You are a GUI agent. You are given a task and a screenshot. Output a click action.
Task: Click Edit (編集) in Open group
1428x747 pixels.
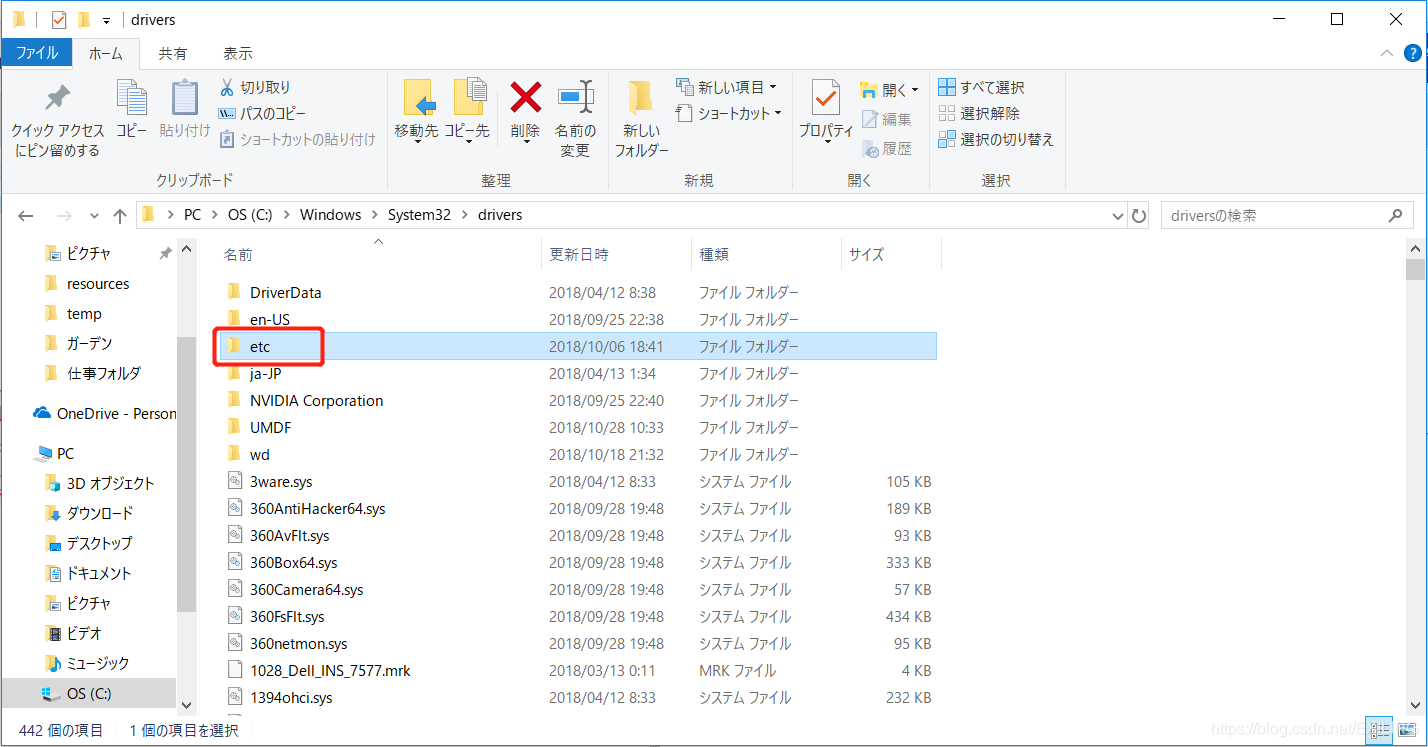pos(886,120)
